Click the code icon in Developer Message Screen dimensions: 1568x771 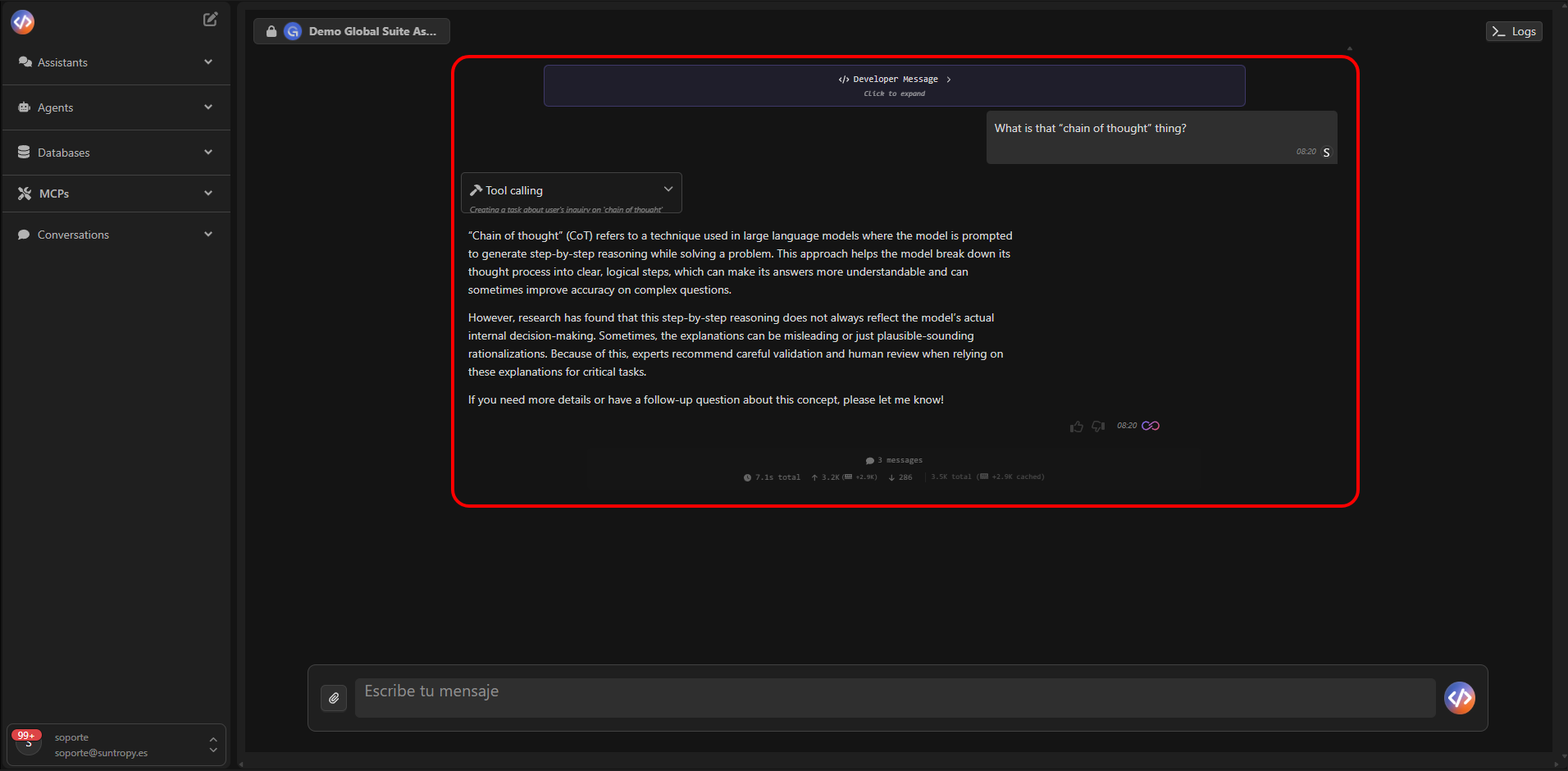click(x=844, y=80)
